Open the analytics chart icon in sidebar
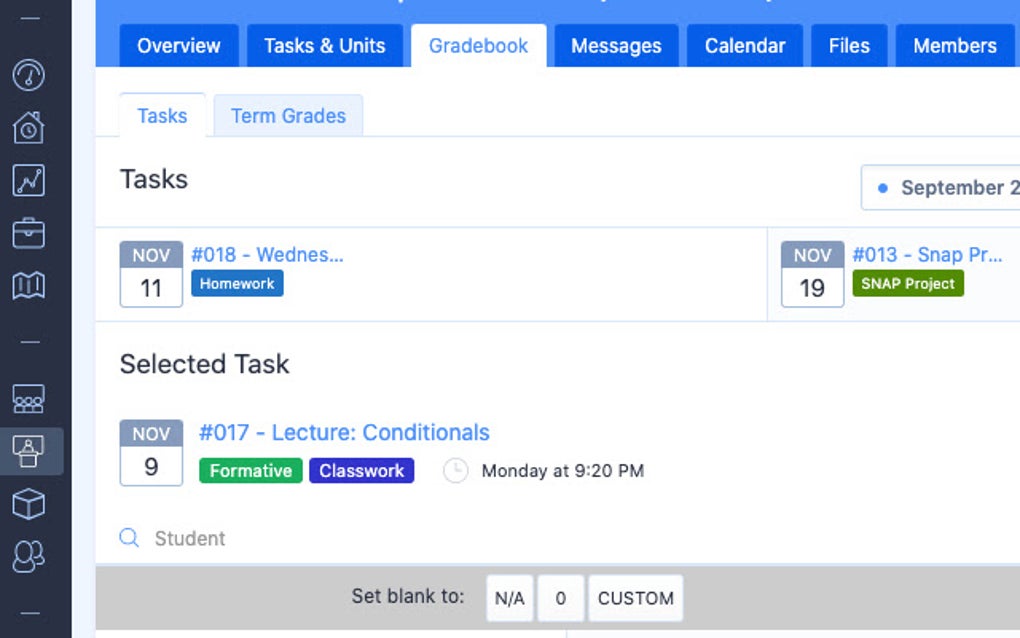This screenshot has width=1020, height=638. click(x=30, y=182)
